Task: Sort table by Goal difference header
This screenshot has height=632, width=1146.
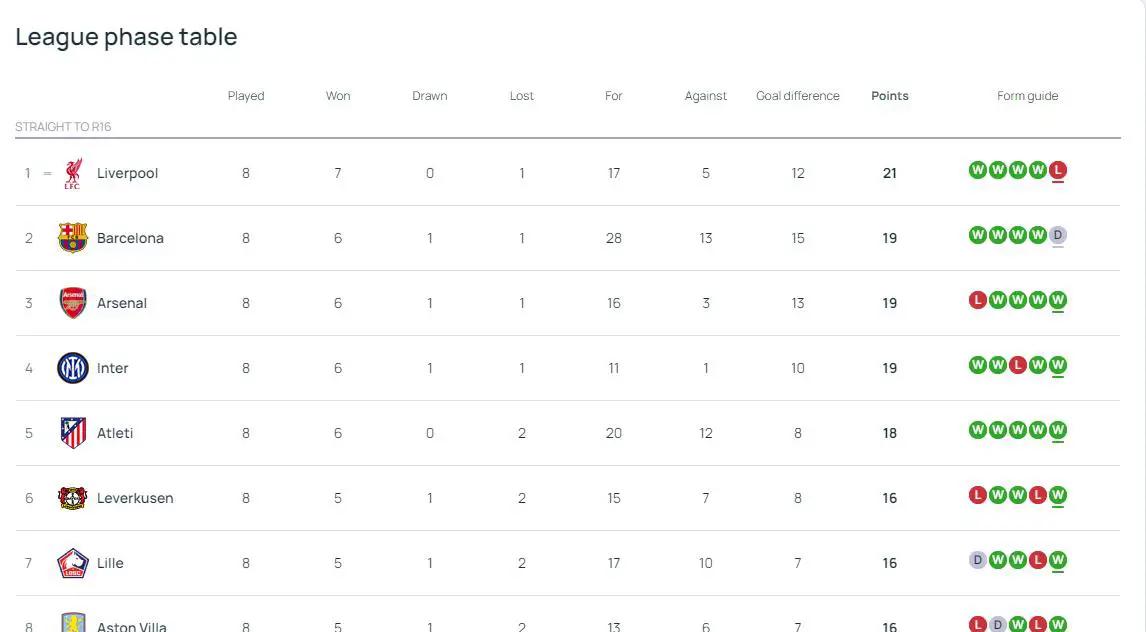Action: click(798, 96)
